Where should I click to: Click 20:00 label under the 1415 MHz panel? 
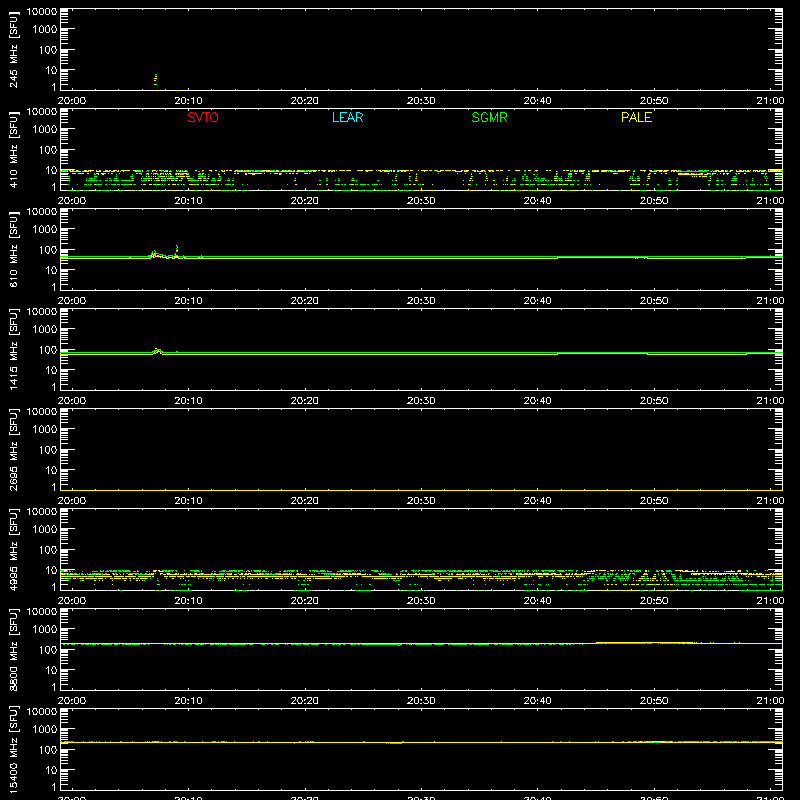pyautogui.click(x=72, y=401)
